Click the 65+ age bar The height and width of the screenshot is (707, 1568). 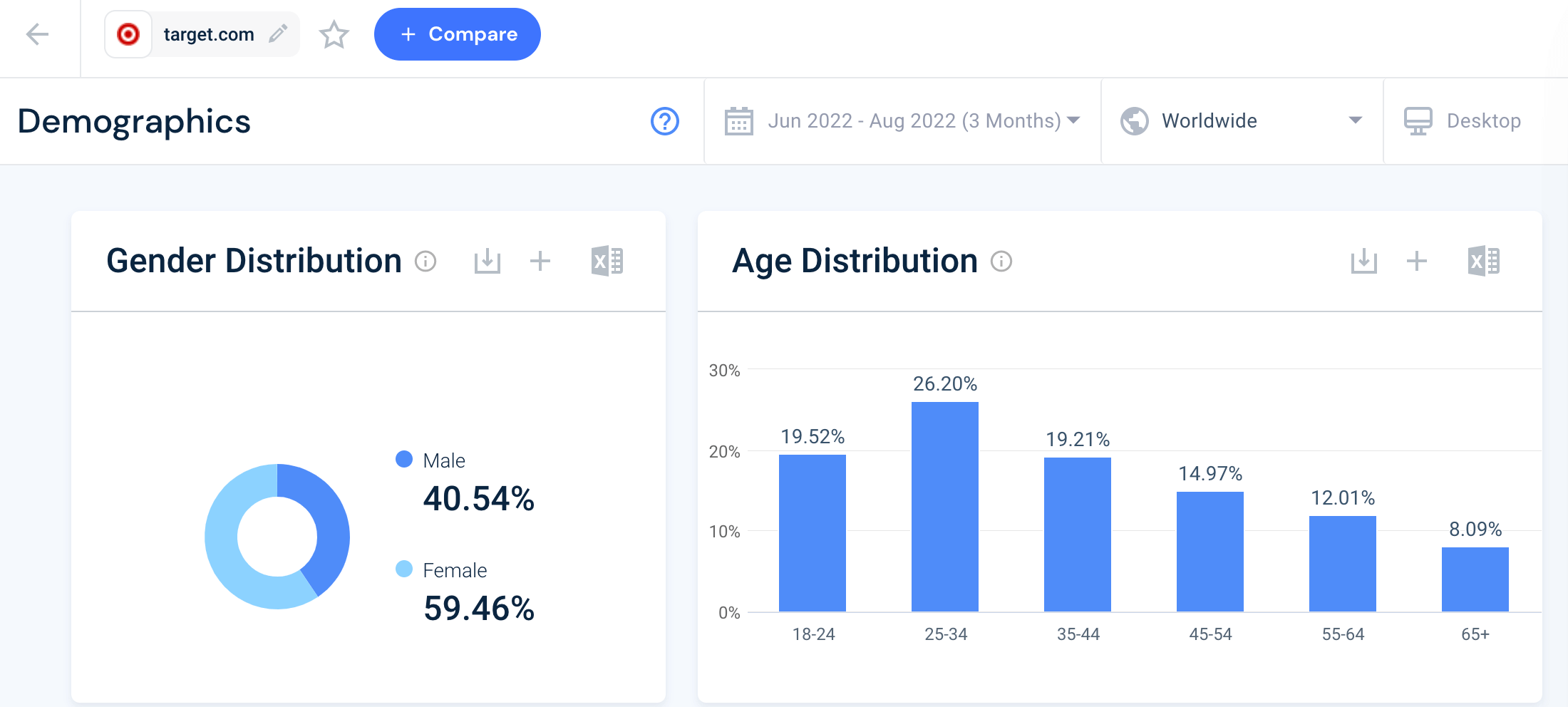point(1475,579)
